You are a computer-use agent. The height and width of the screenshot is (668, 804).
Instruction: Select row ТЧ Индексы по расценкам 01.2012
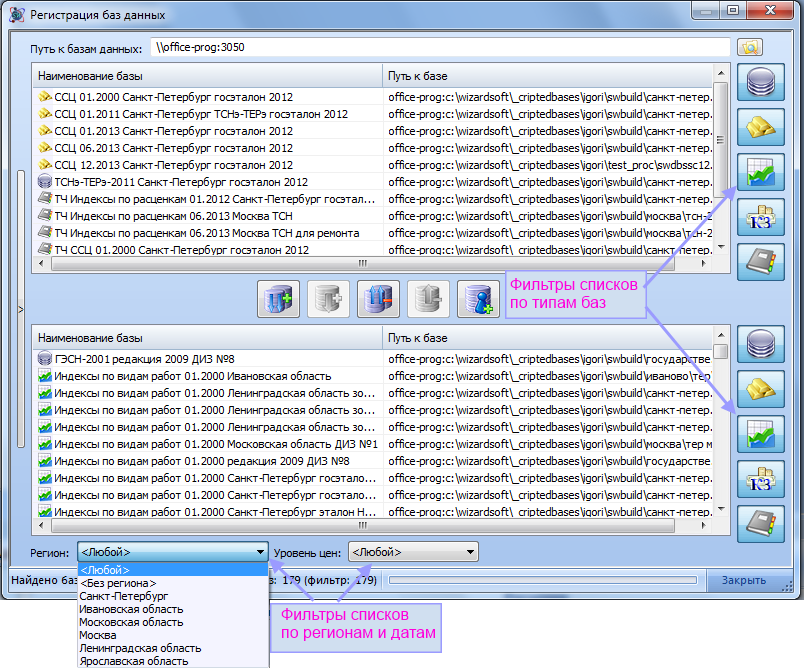(372, 199)
